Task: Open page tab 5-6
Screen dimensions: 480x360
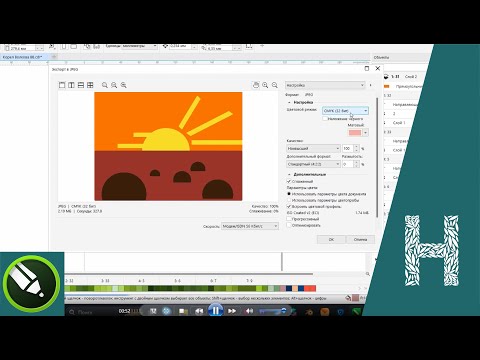Action: tap(177, 281)
